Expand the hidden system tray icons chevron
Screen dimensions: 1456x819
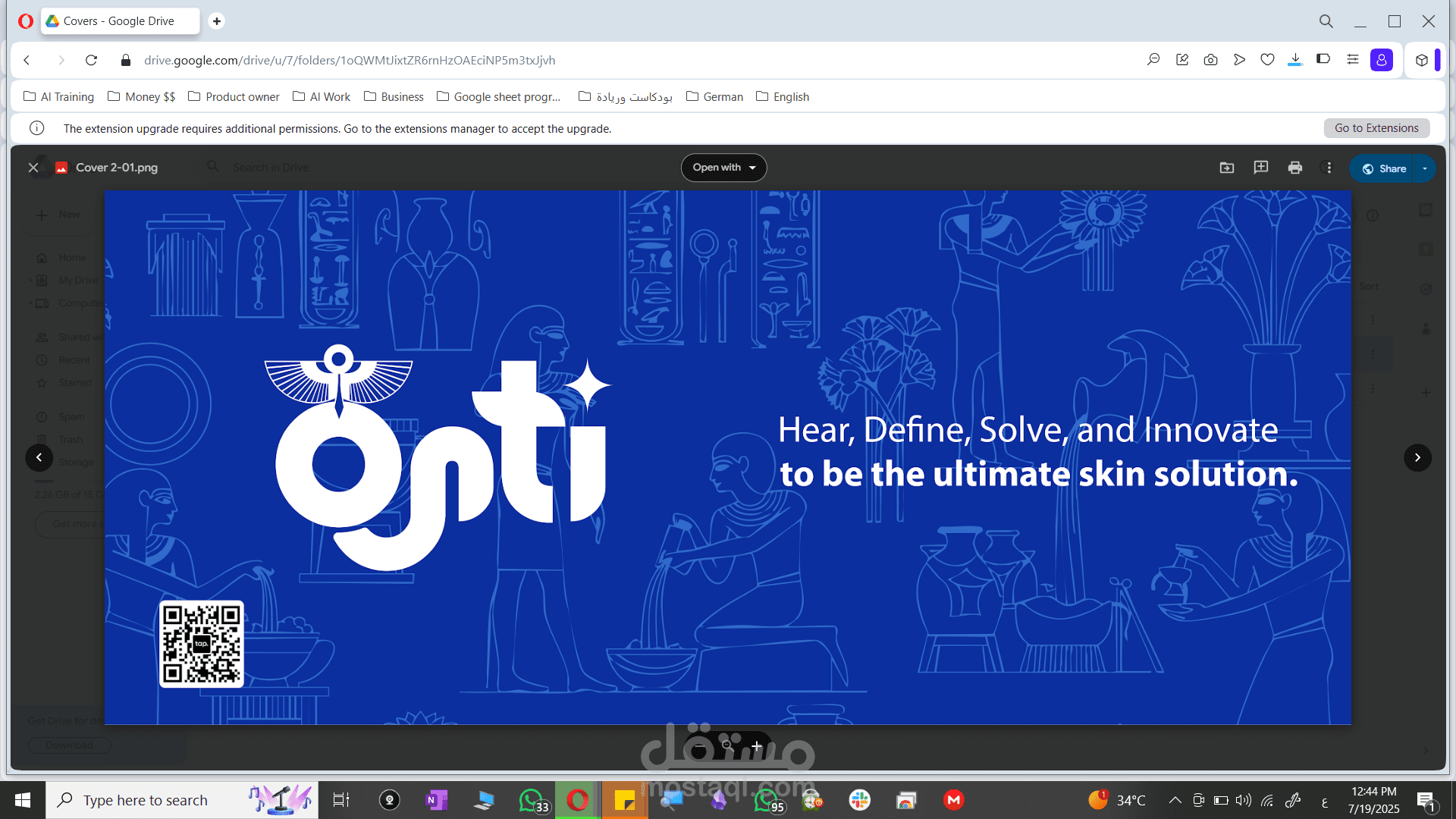1175,800
